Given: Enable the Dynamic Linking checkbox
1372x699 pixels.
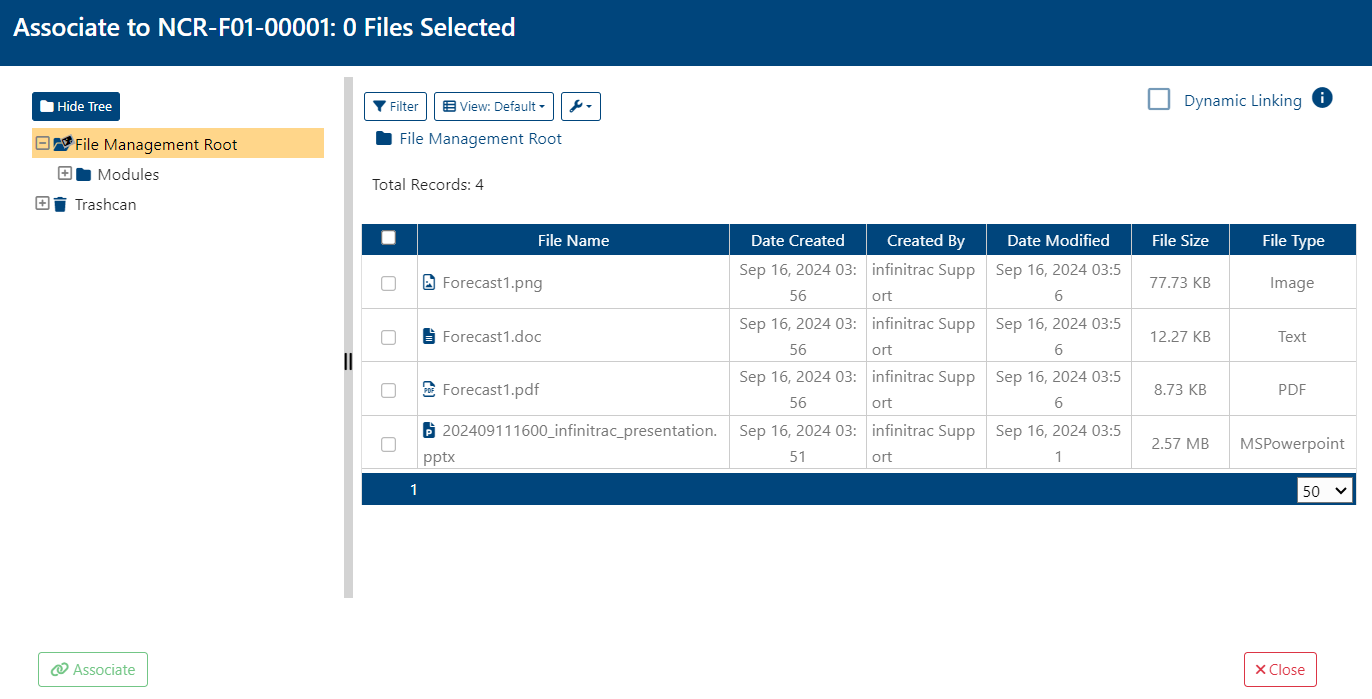Looking at the screenshot, I should 1159,99.
